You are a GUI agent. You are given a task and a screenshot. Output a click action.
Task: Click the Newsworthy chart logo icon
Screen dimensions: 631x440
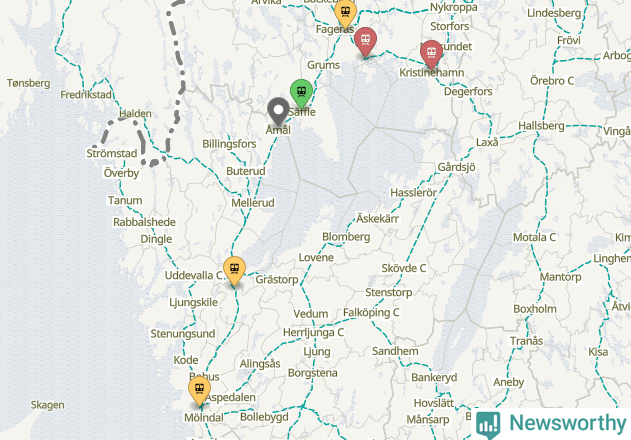coord(488,425)
